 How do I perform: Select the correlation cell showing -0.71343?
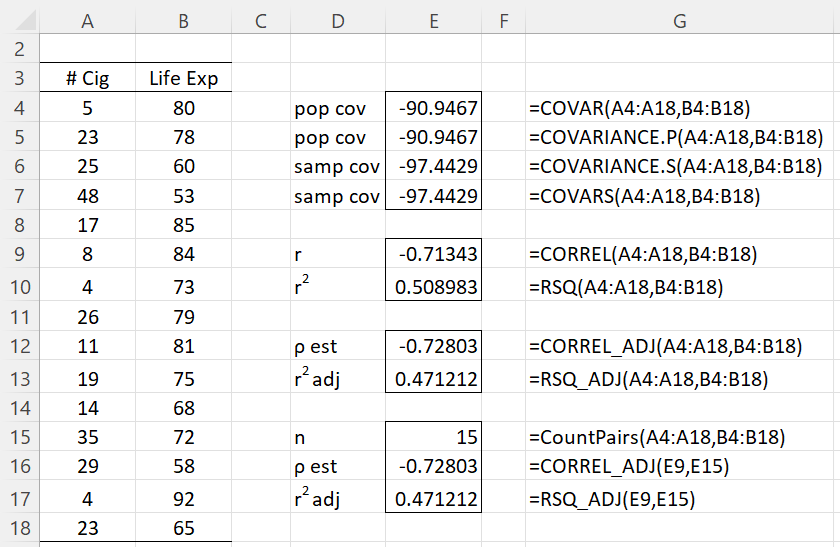pyautogui.click(x=433, y=253)
